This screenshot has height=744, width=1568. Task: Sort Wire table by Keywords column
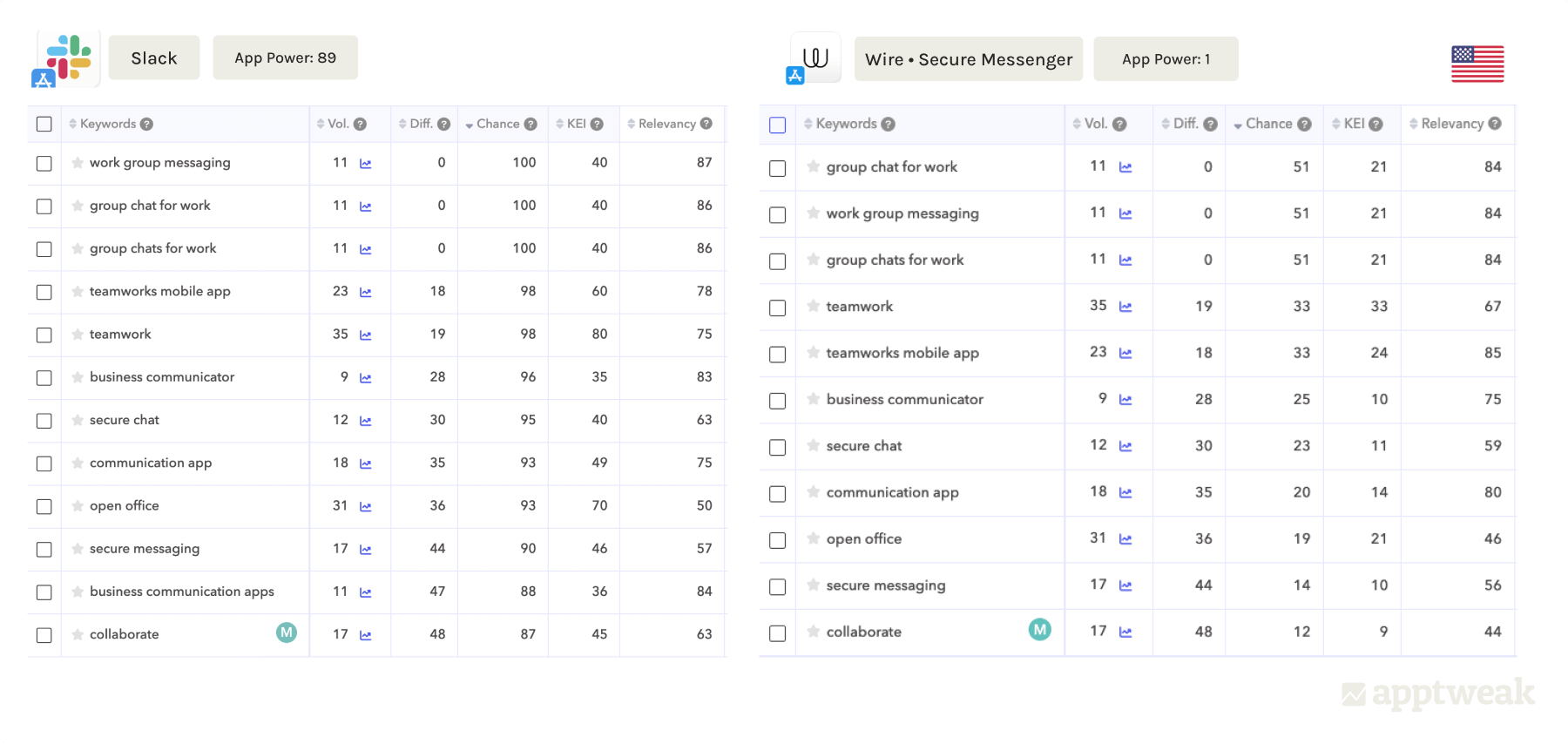pos(845,124)
